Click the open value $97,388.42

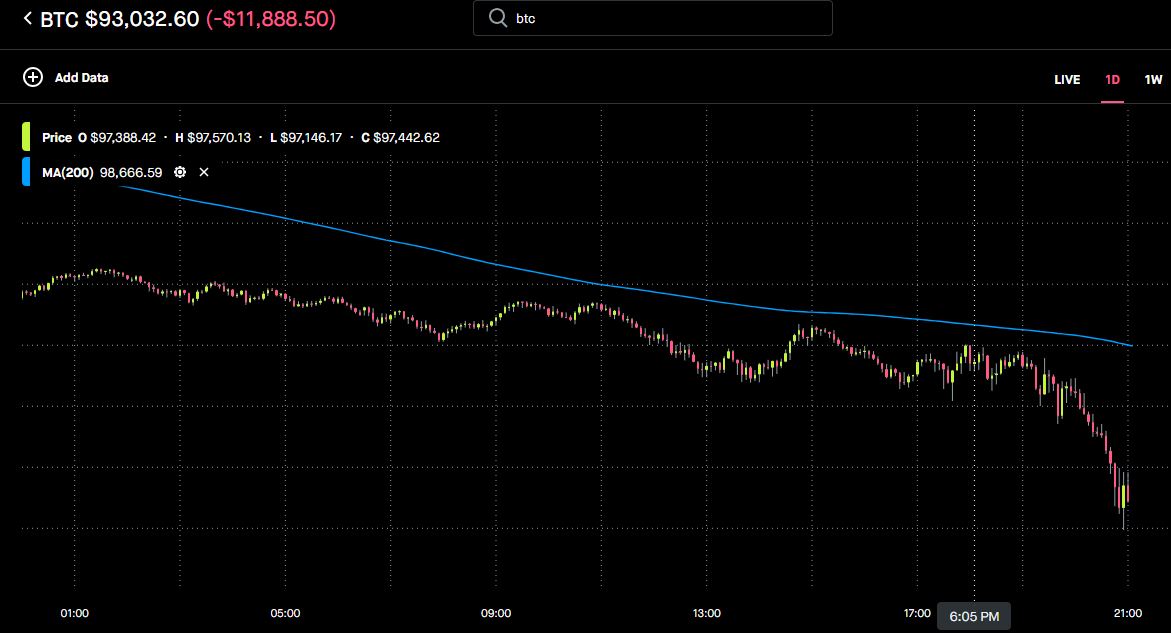123,137
